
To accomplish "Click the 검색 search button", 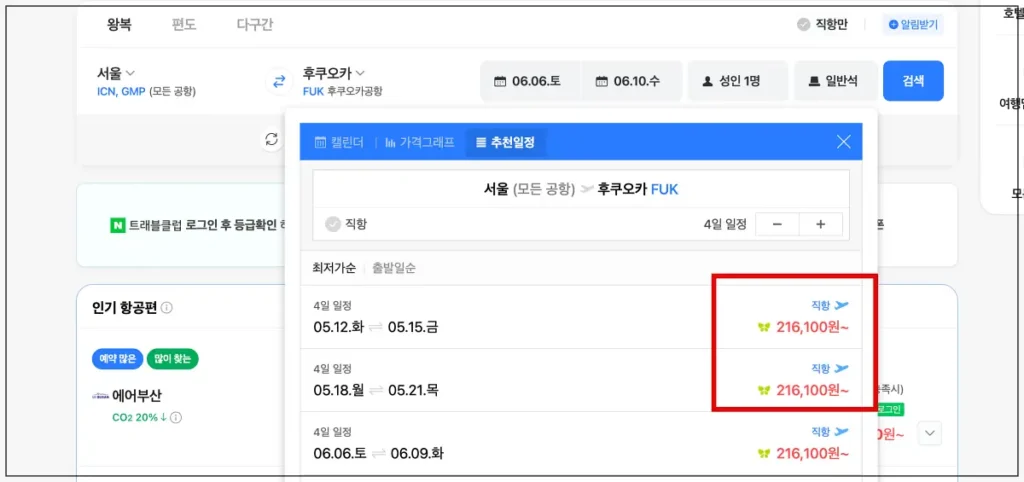I will coord(913,81).
